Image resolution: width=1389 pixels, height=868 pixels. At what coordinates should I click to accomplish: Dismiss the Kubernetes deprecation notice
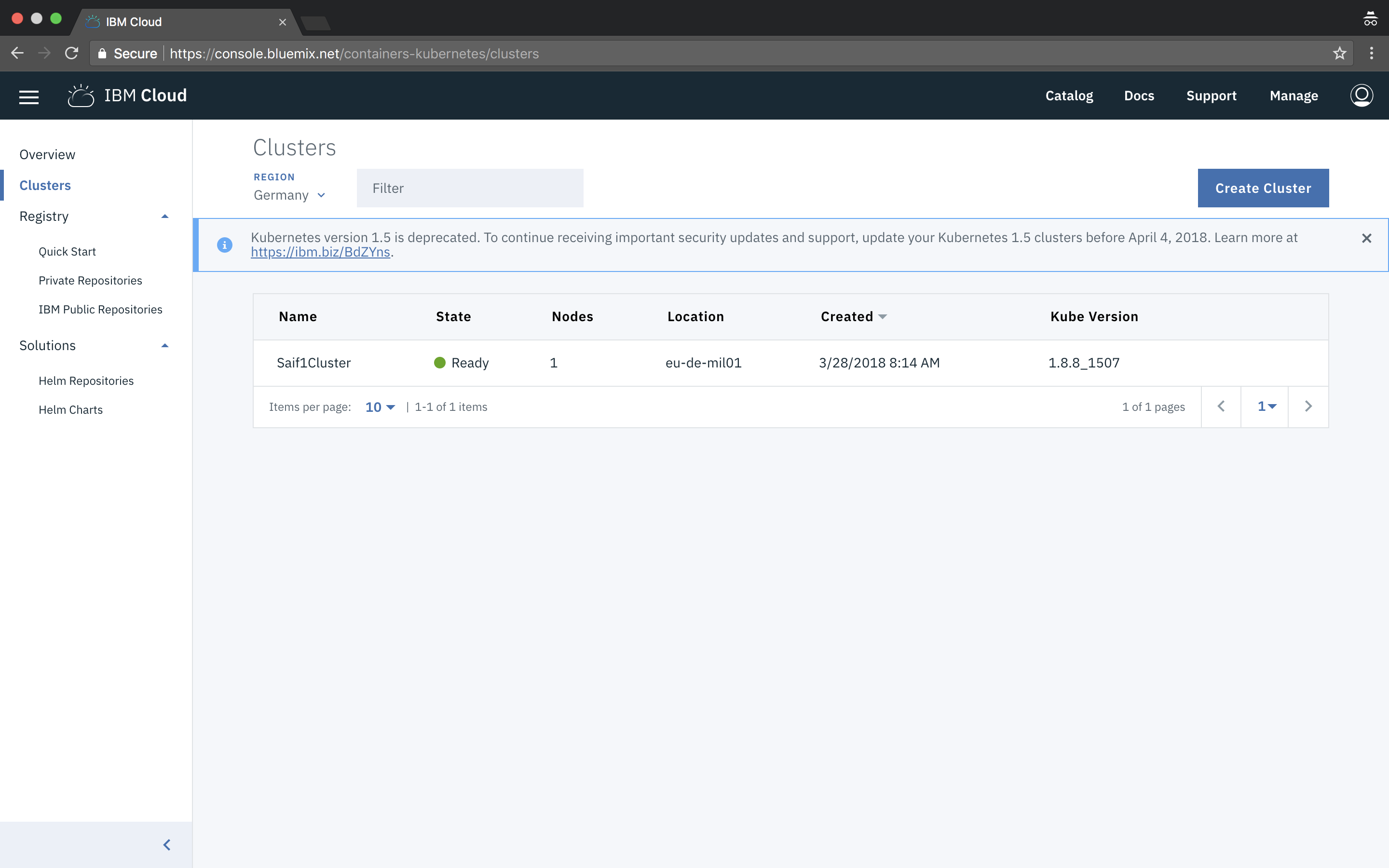tap(1367, 238)
